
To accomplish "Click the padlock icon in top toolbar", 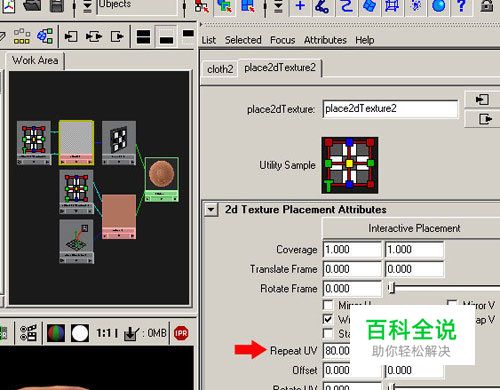I will pos(487,6).
